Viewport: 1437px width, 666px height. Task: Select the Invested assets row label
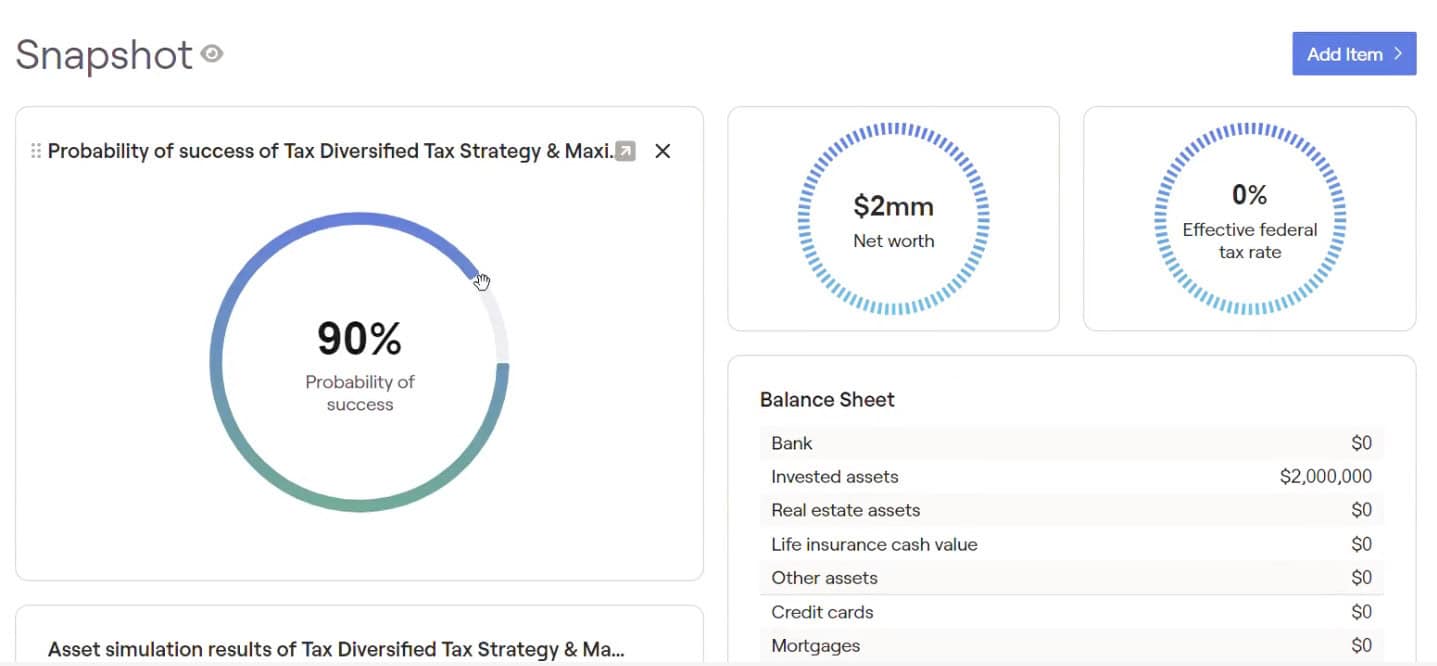(x=835, y=477)
